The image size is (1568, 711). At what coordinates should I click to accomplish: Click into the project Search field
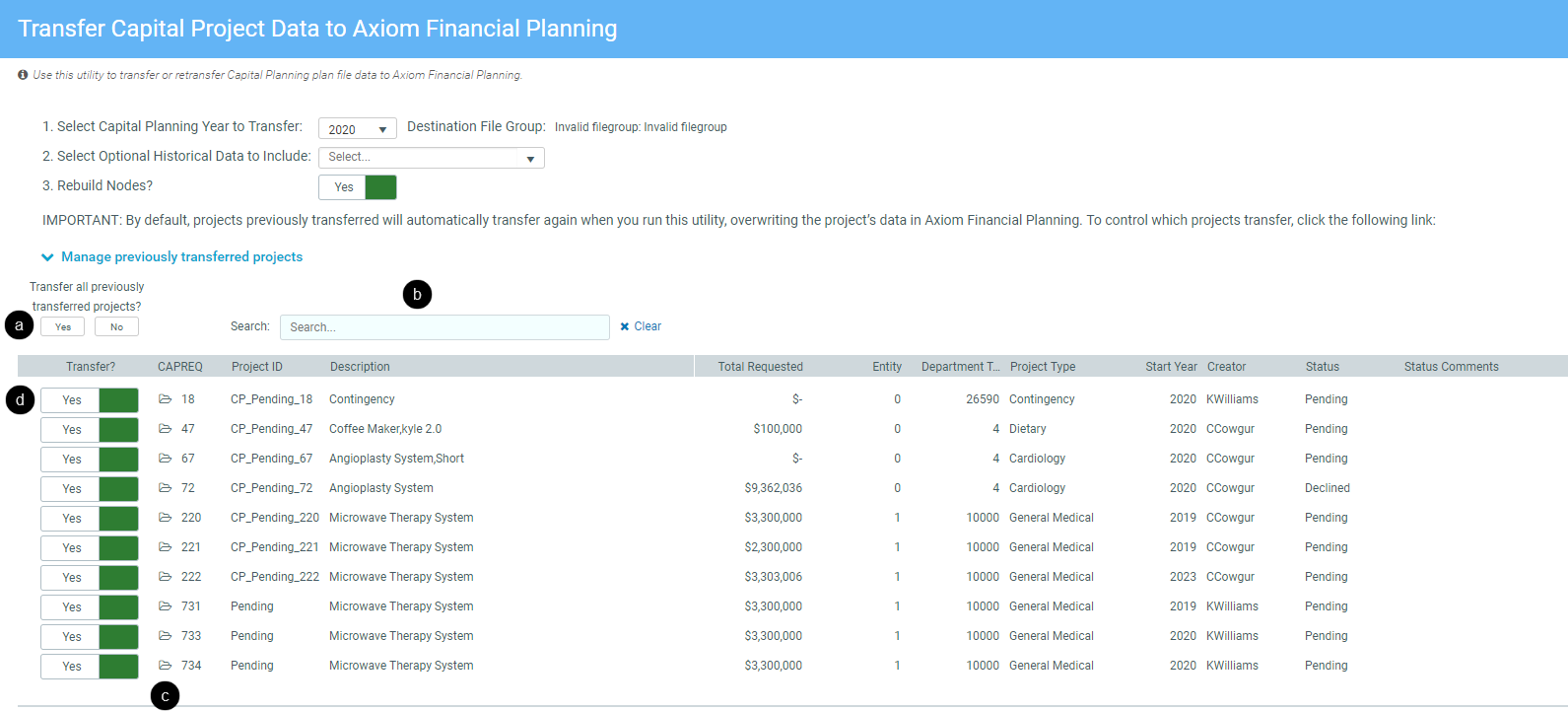tap(444, 327)
